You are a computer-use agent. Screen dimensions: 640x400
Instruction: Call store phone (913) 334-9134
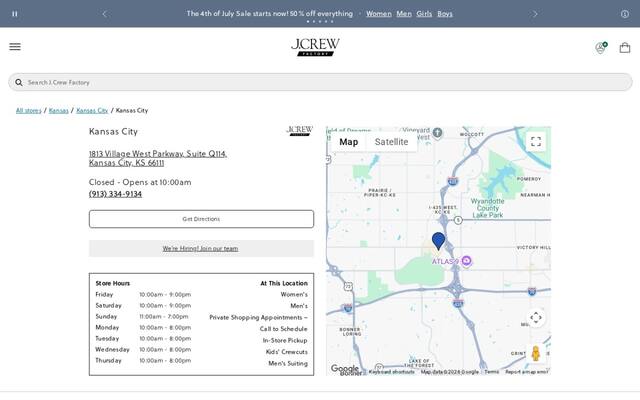[x=116, y=194]
